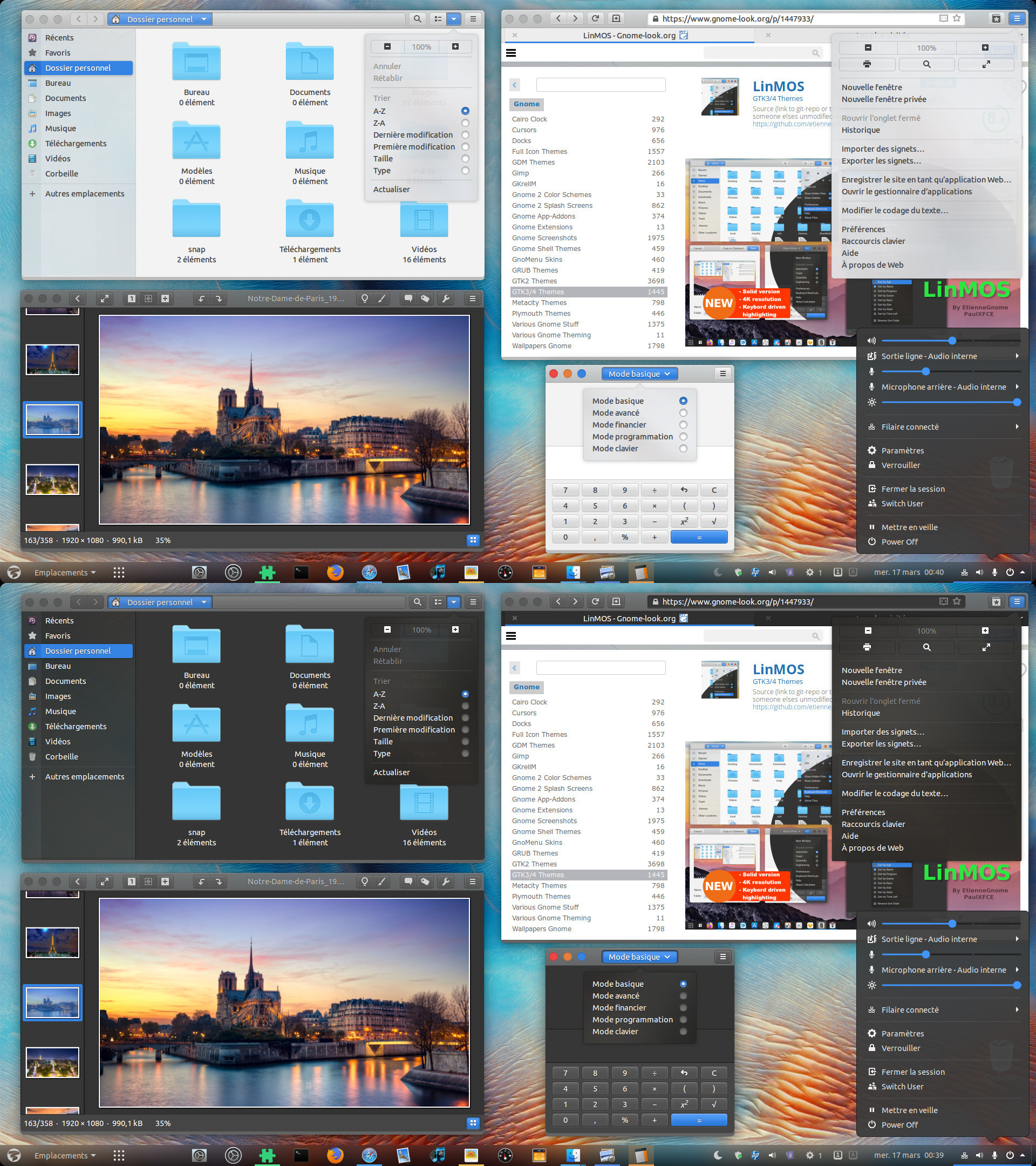This screenshot has height=1166, width=1036.
Task: Select Dernière modification radio in light-theme file manager
Action: pos(465,134)
